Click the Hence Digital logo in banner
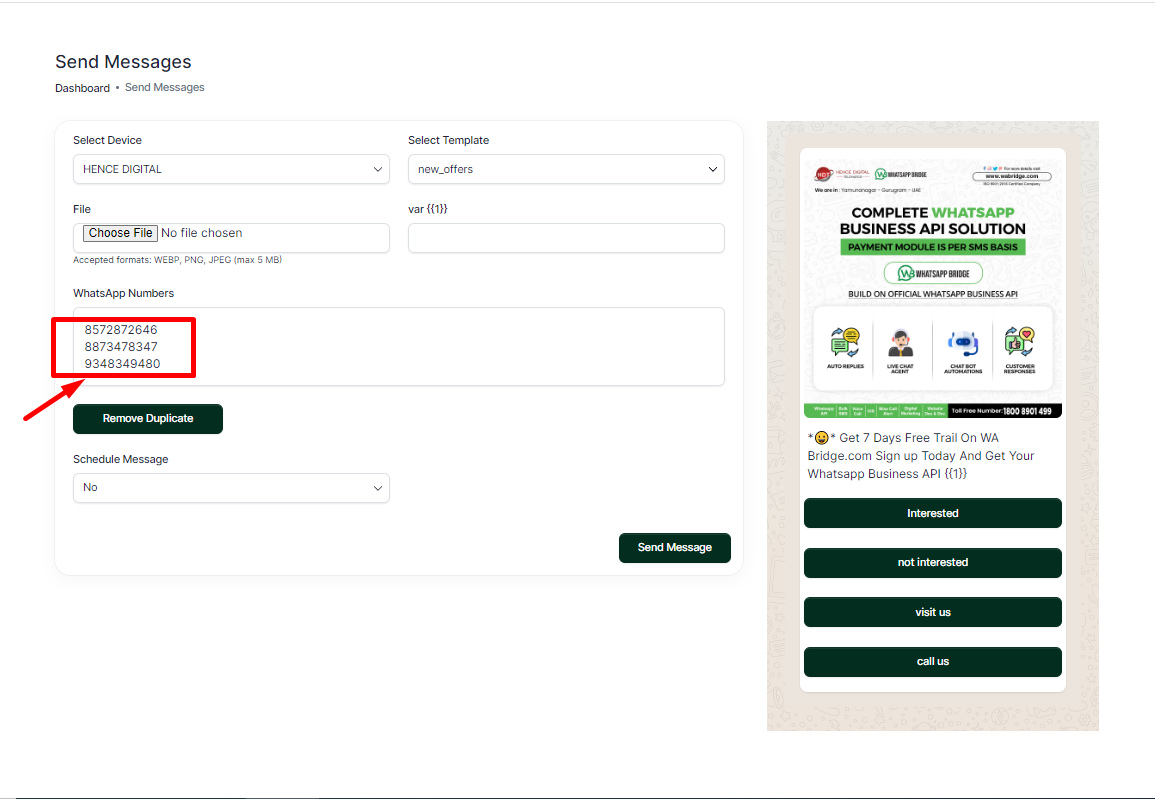1155x799 pixels. (x=842, y=175)
